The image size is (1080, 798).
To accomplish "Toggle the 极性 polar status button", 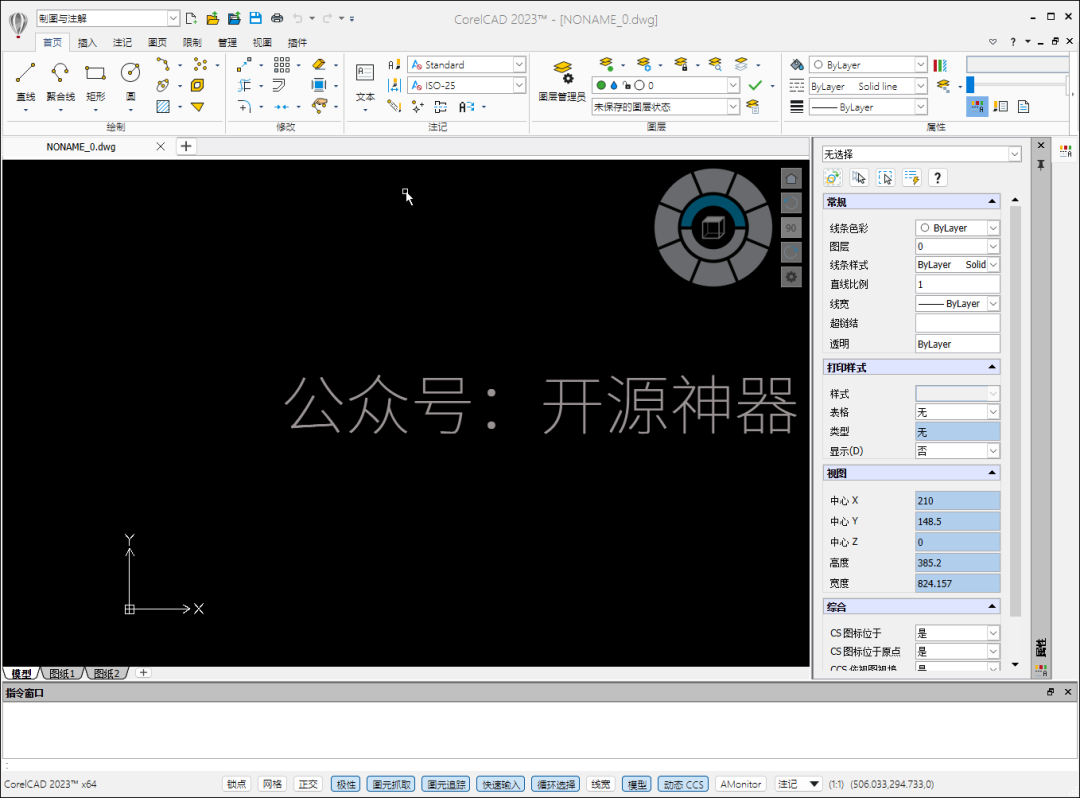I will click(x=346, y=784).
